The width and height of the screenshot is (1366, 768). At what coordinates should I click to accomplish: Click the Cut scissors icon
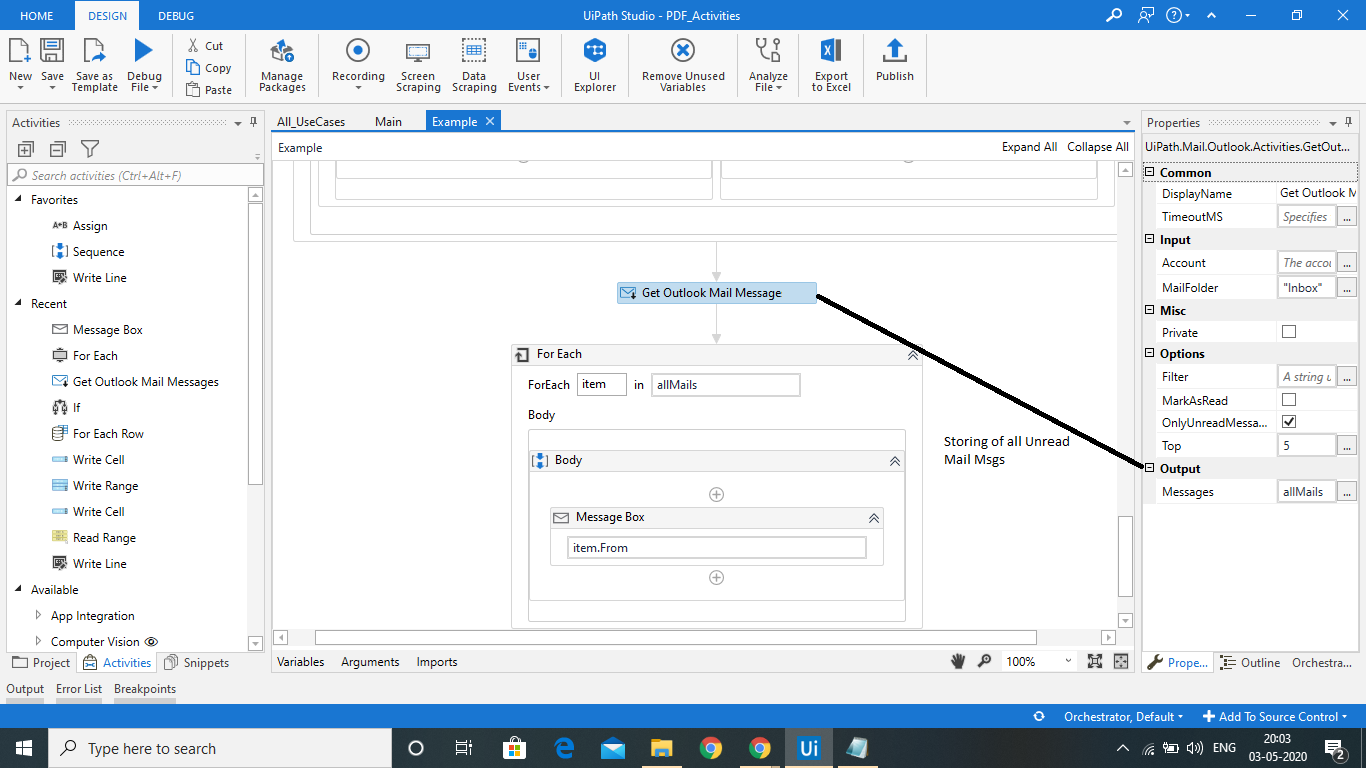(x=193, y=45)
